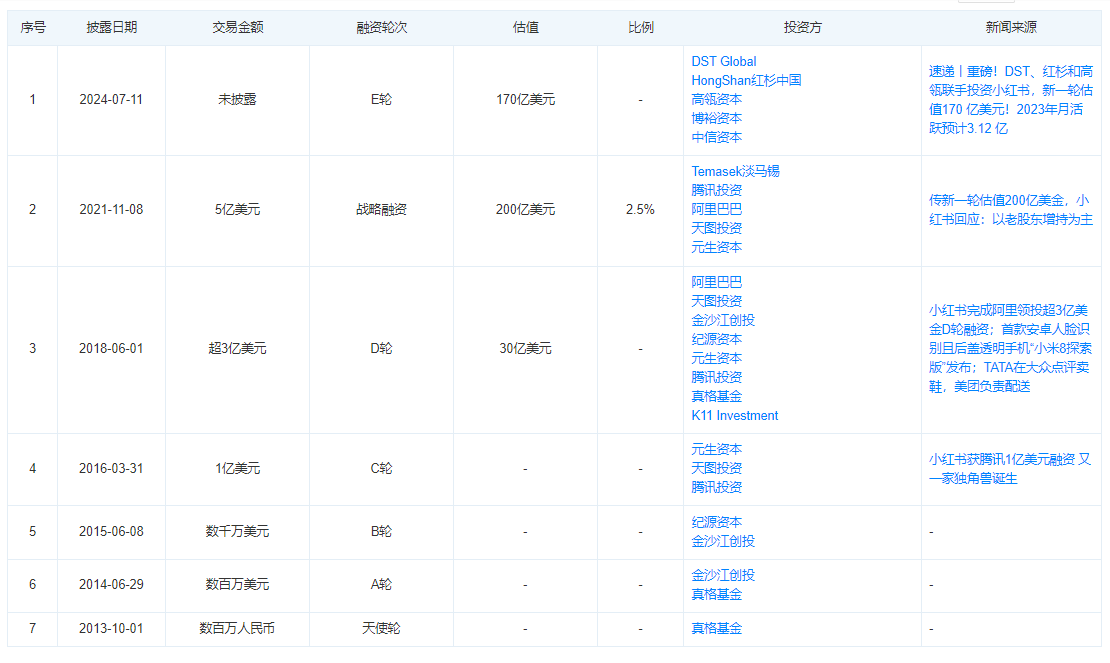Open the Temasek淡马锡 investor link
The image size is (1110, 663).
(x=735, y=171)
